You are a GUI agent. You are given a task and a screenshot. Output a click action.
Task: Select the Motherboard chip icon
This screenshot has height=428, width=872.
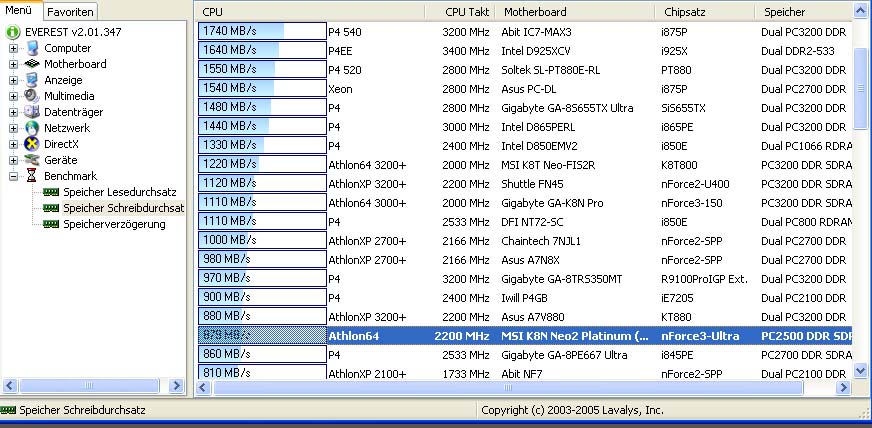32,64
